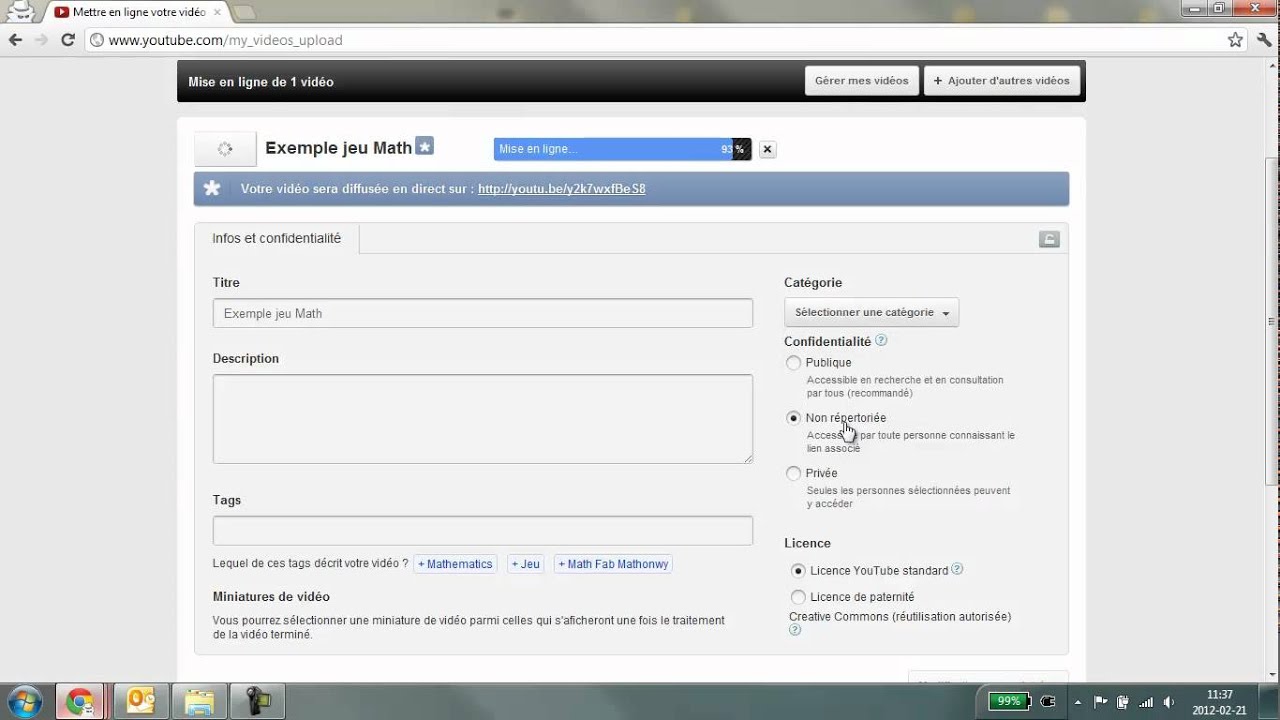Click the Windows Start button
The height and width of the screenshot is (720, 1280).
[x=24, y=701]
